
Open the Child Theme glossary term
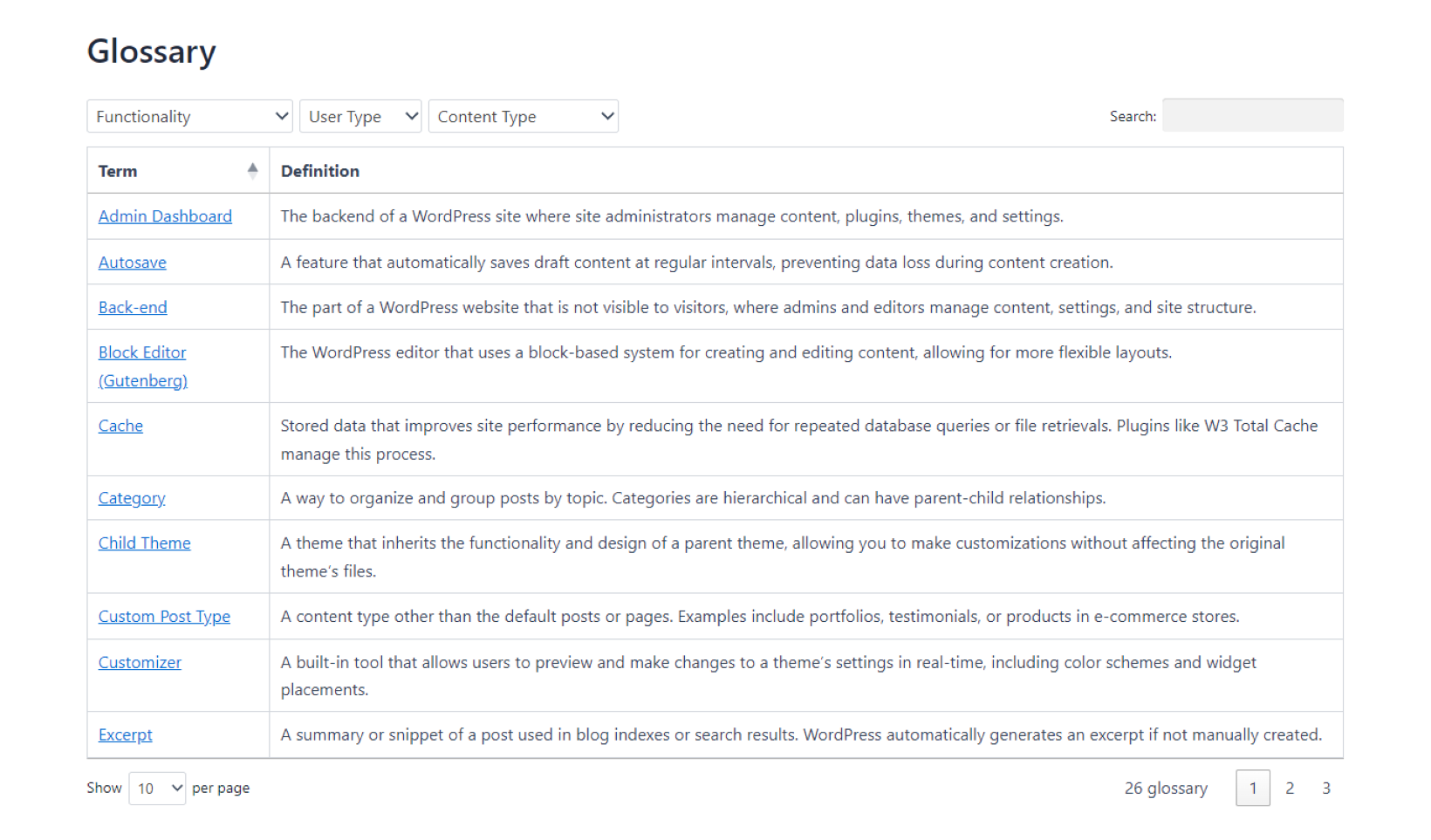[144, 543]
